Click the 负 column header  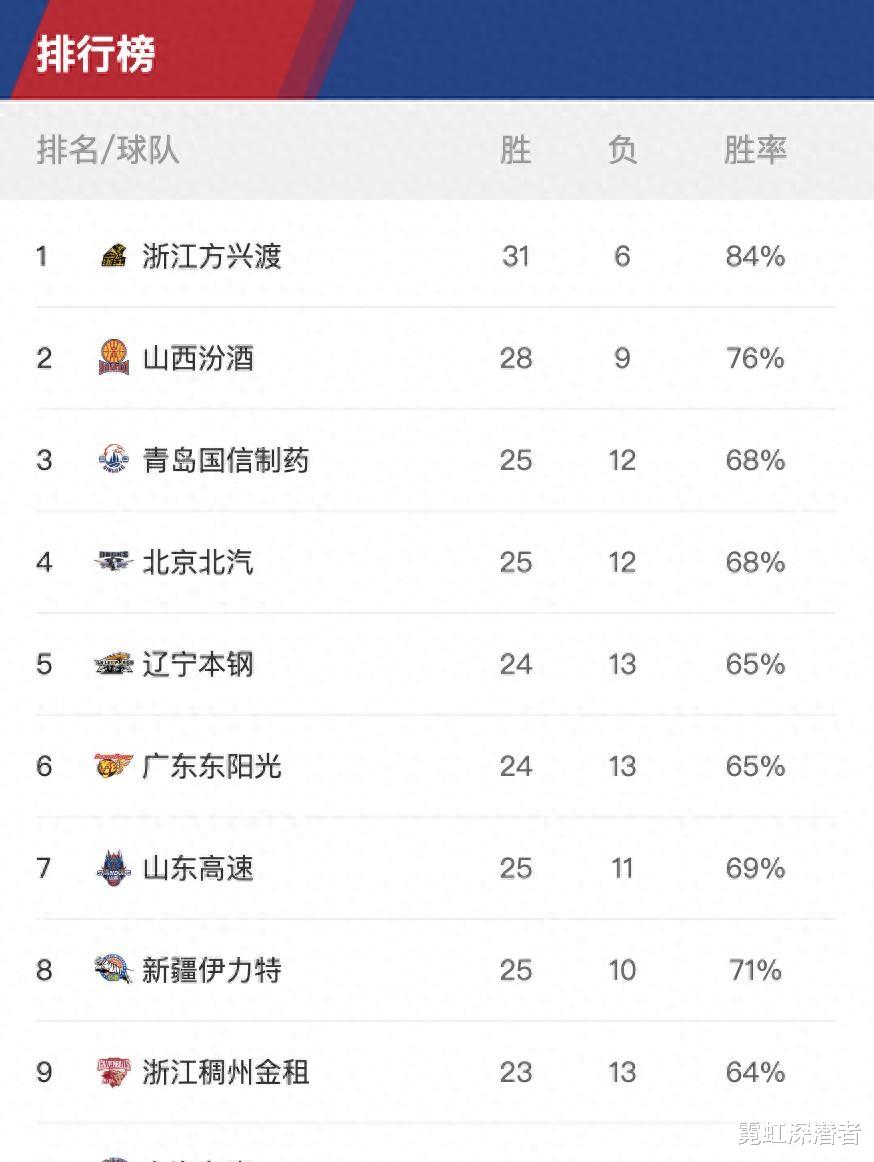click(x=622, y=150)
